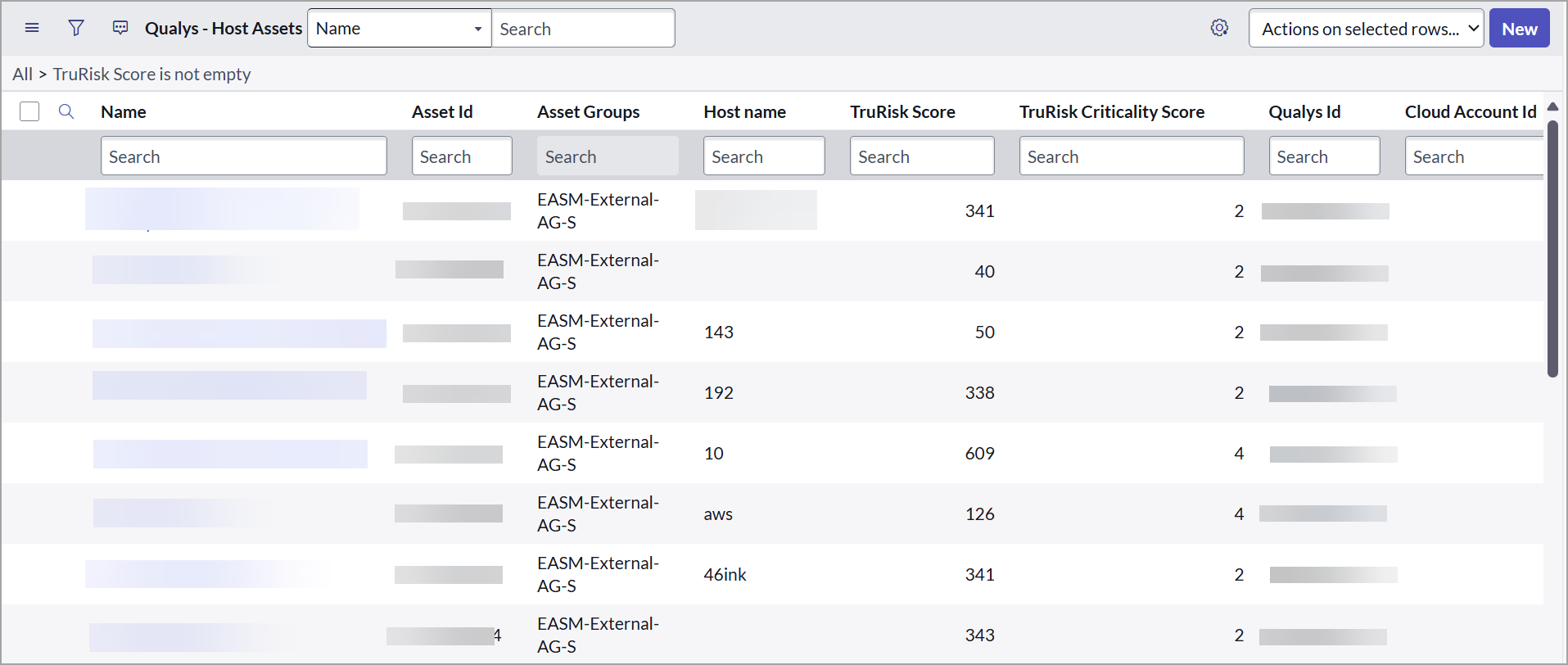Sort by the Asset Id column header

click(x=442, y=112)
